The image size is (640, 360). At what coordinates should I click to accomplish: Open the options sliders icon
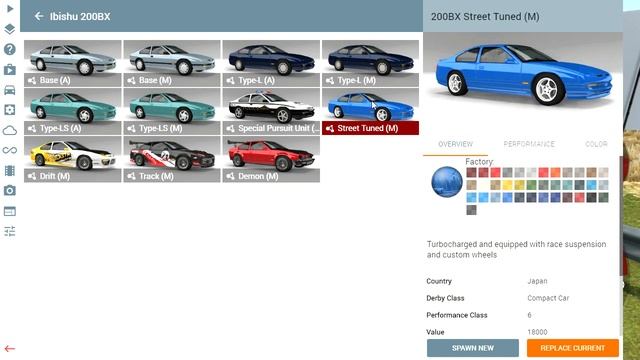[10, 231]
